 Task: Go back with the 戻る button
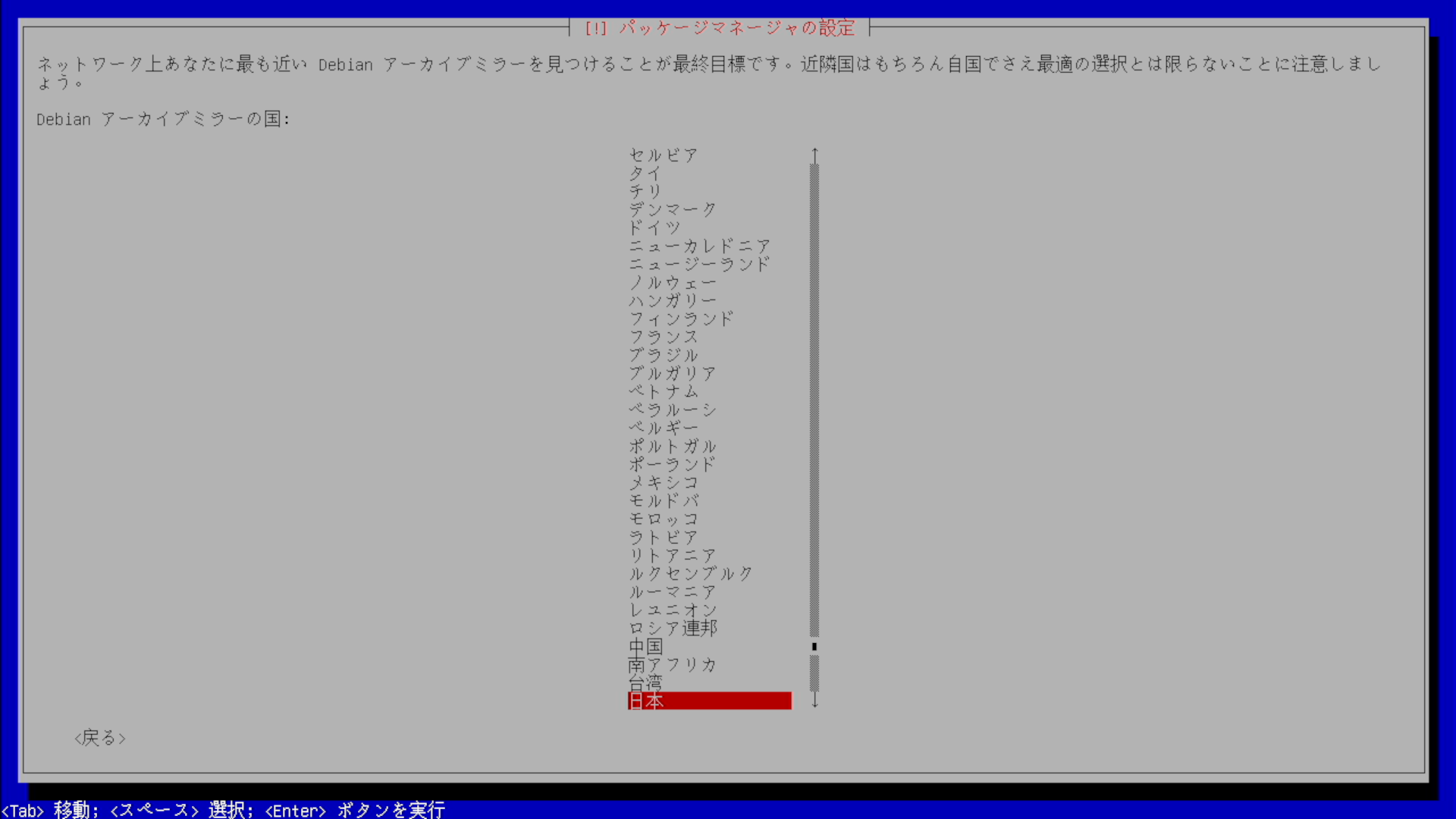(100, 738)
